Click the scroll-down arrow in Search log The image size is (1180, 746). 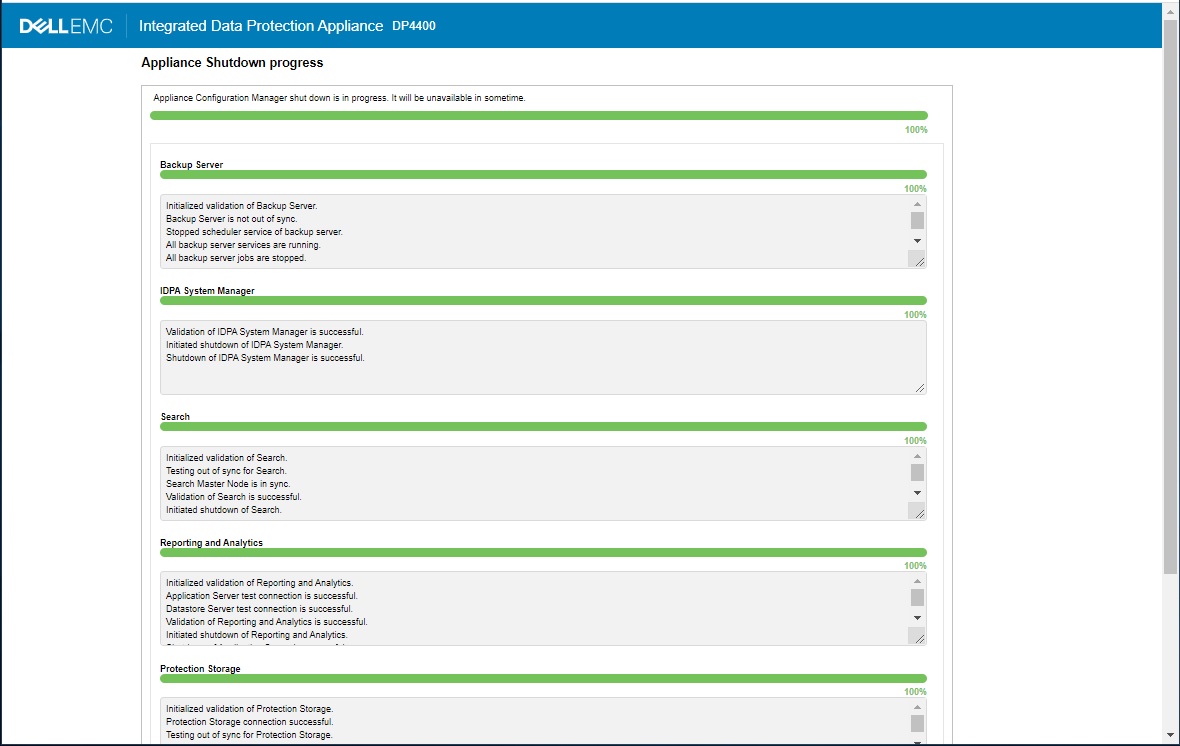tap(916, 493)
